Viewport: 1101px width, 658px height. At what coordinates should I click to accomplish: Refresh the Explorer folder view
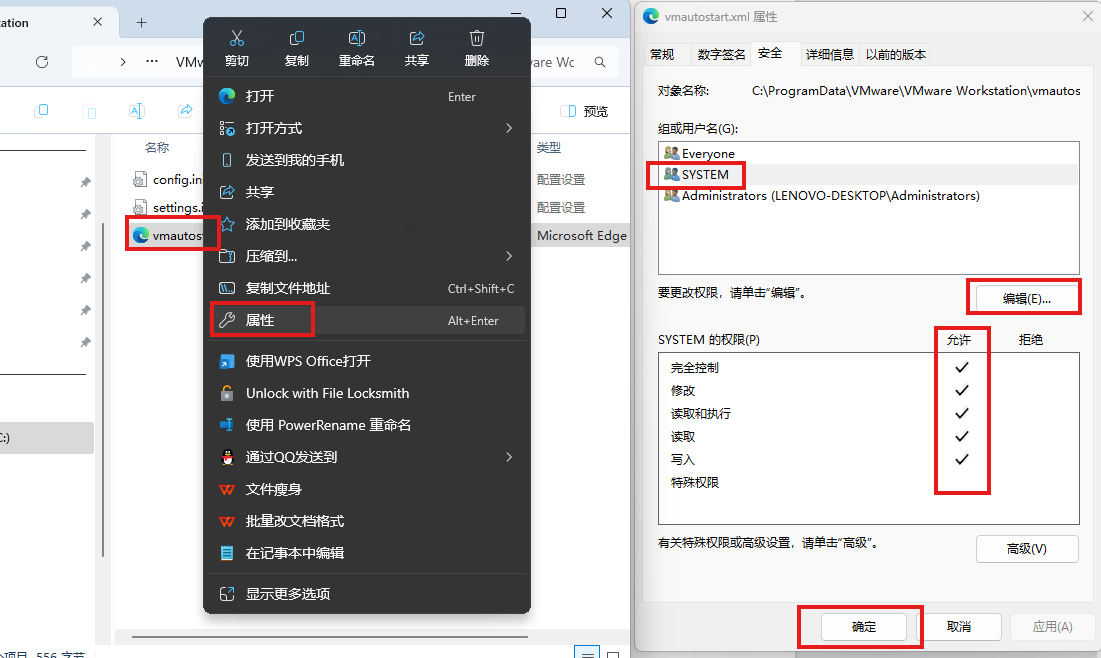pos(42,62)
